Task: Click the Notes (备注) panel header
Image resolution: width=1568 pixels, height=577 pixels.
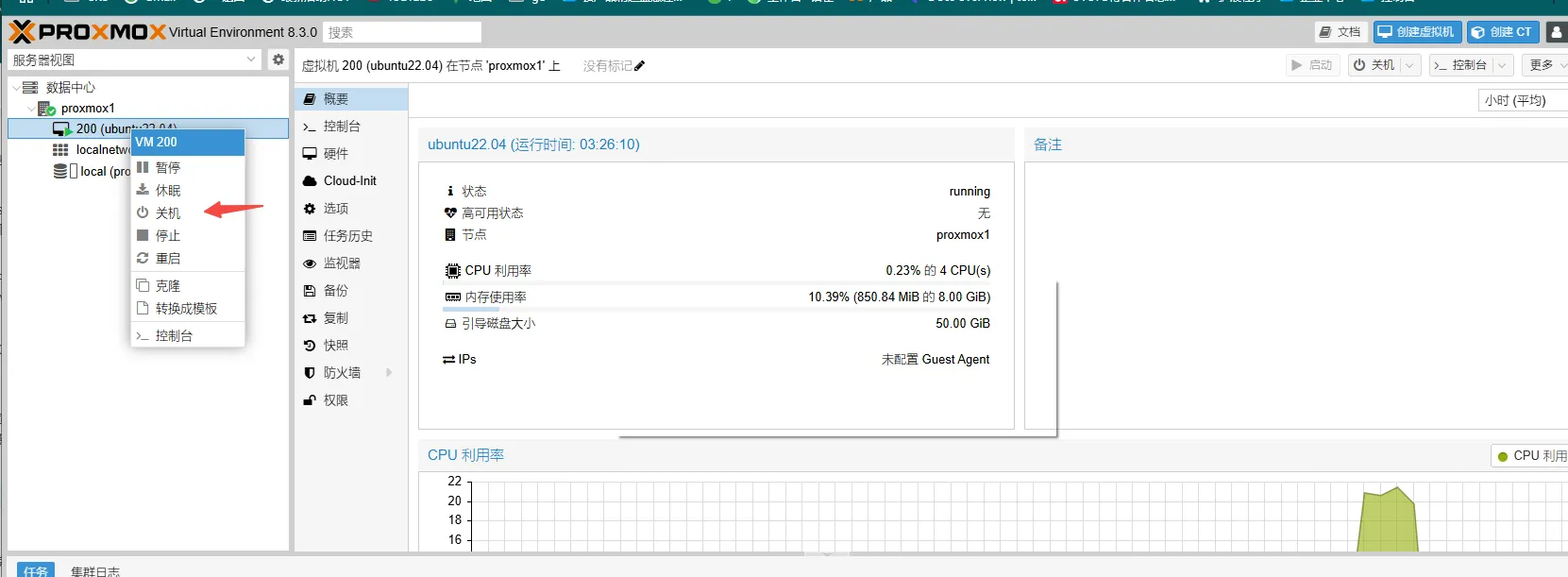Action: coord(1048,144)
